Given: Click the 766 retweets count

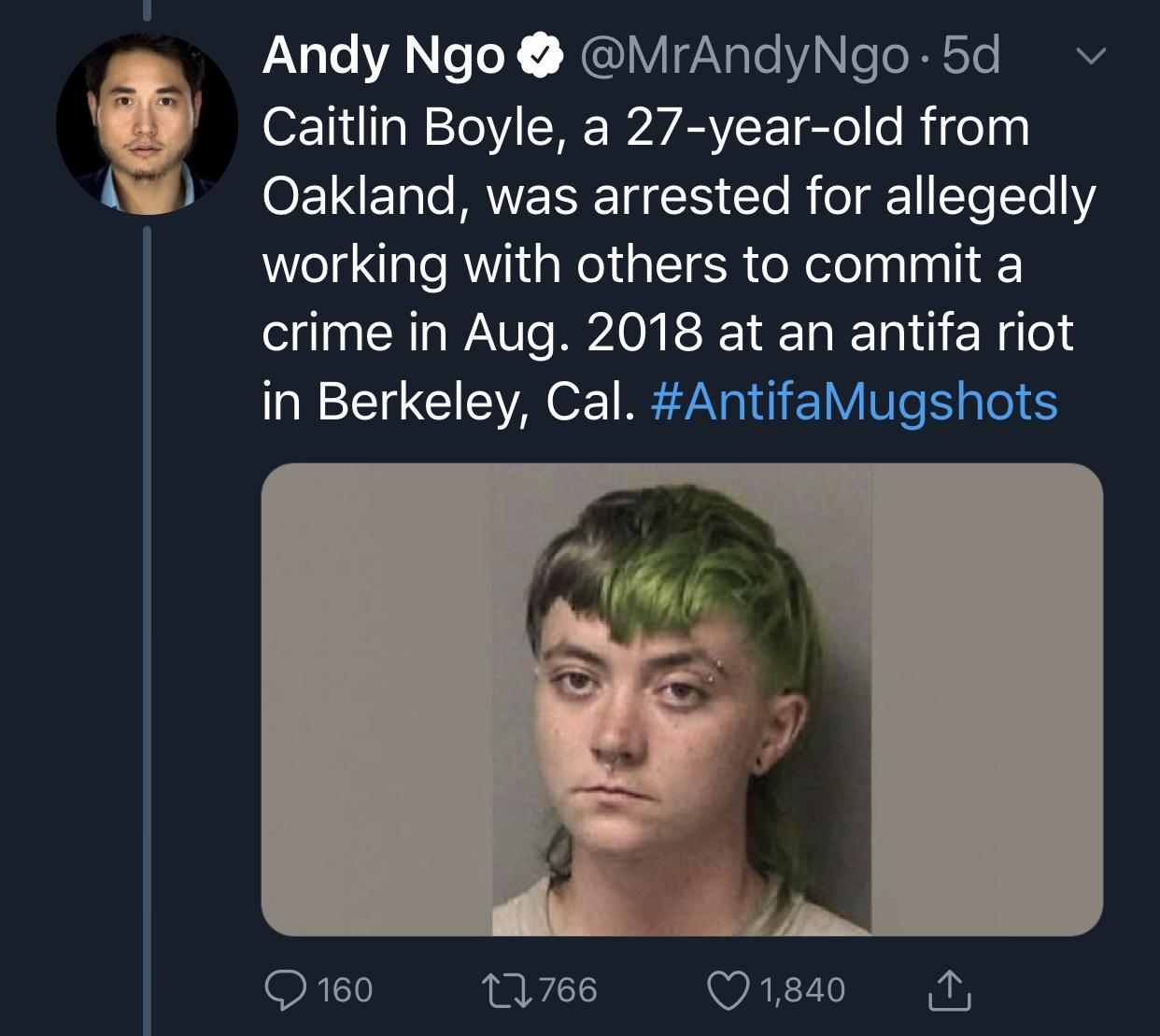Looking at the screenshot, I should [x=568, y=989].
